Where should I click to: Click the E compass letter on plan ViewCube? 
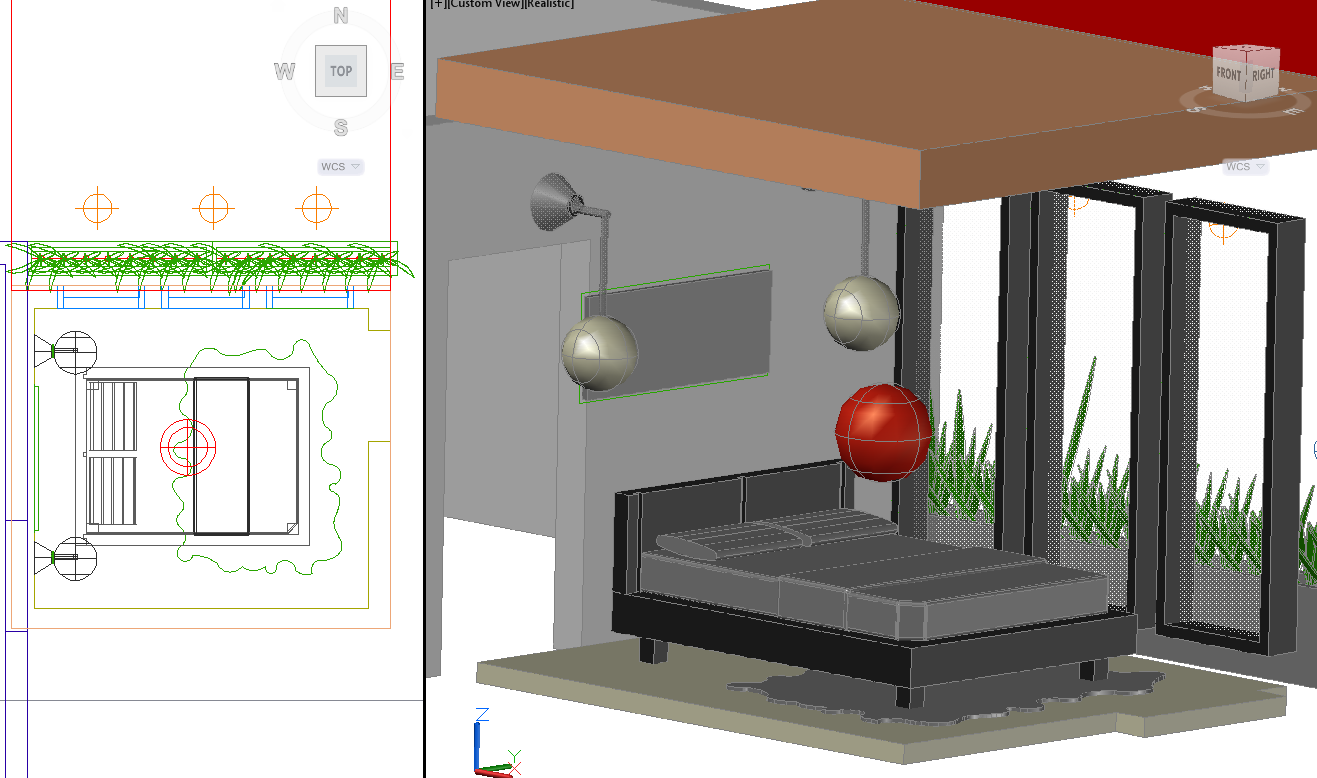click(397, 72)
